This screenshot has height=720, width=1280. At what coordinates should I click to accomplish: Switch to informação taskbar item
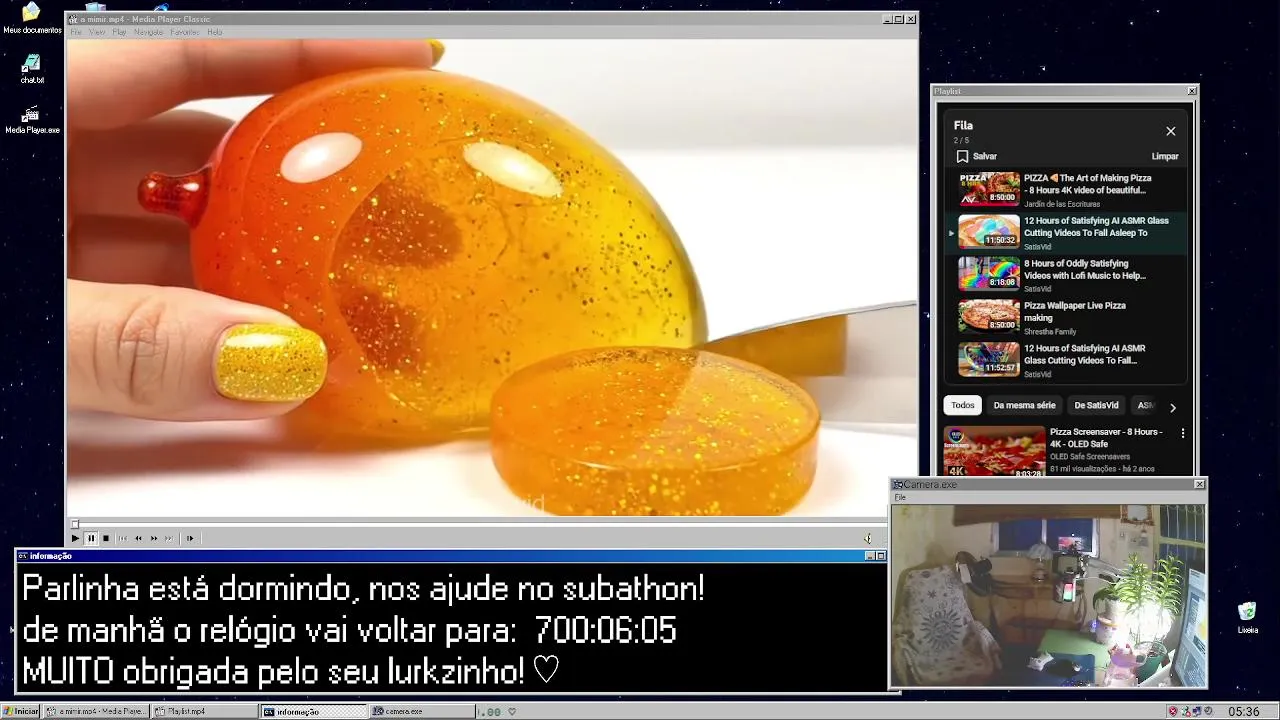point(313,711)
